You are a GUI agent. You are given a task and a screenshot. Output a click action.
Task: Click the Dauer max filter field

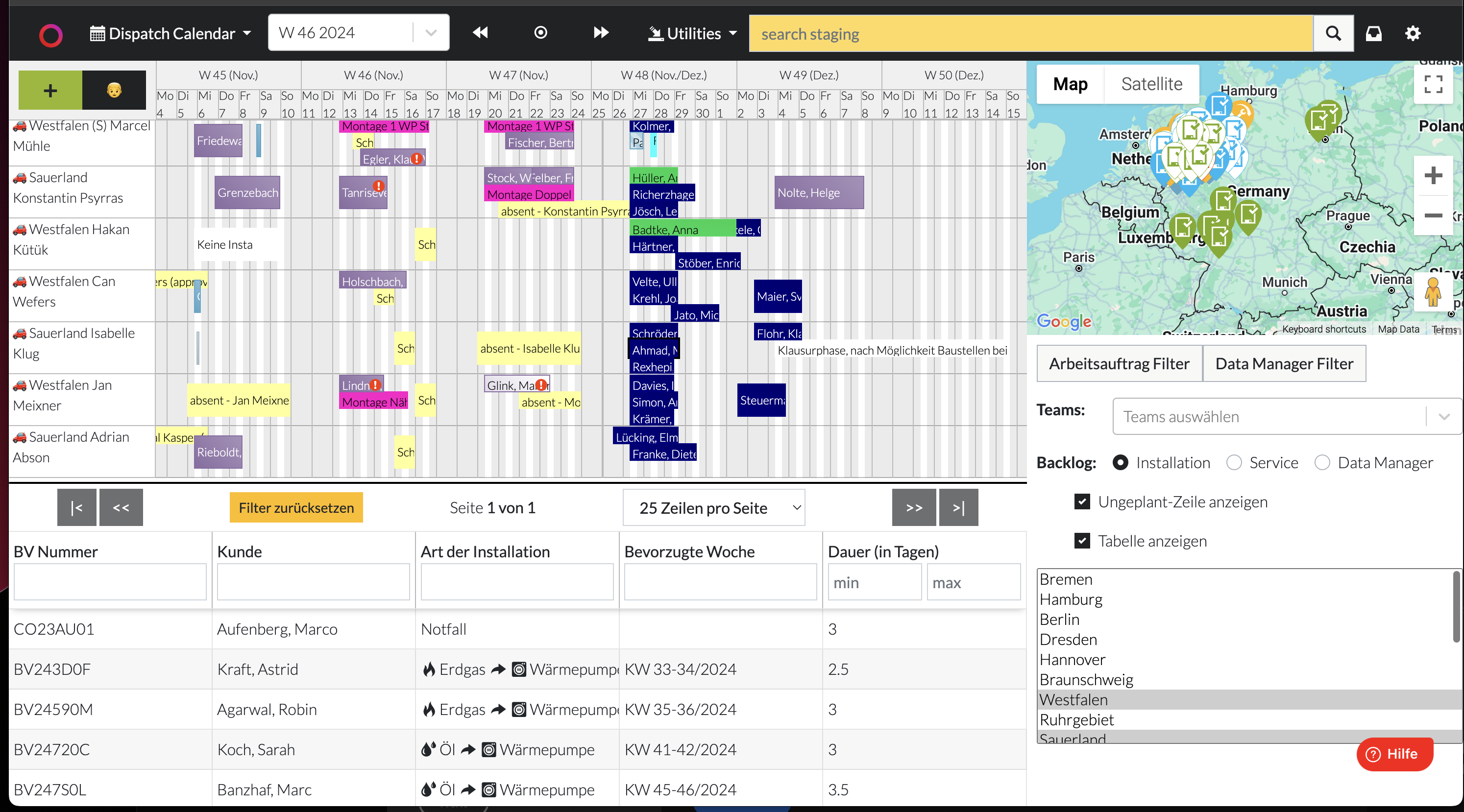pyautogui.click(x=974, y=582)
